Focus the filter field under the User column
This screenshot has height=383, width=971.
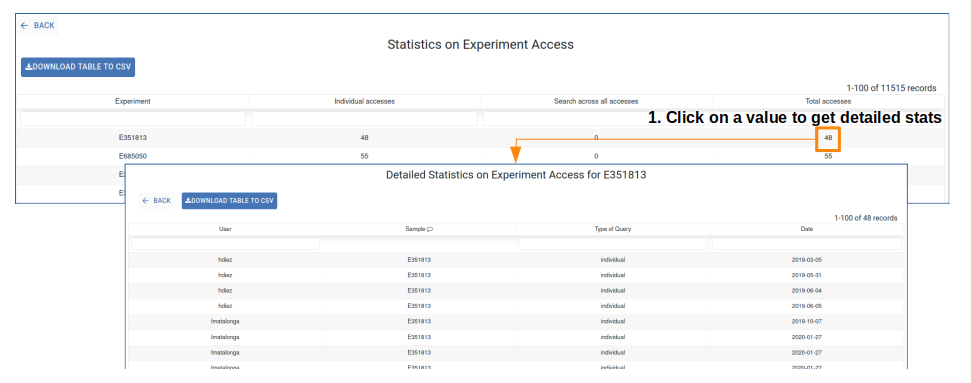click(x=225, y=244)
